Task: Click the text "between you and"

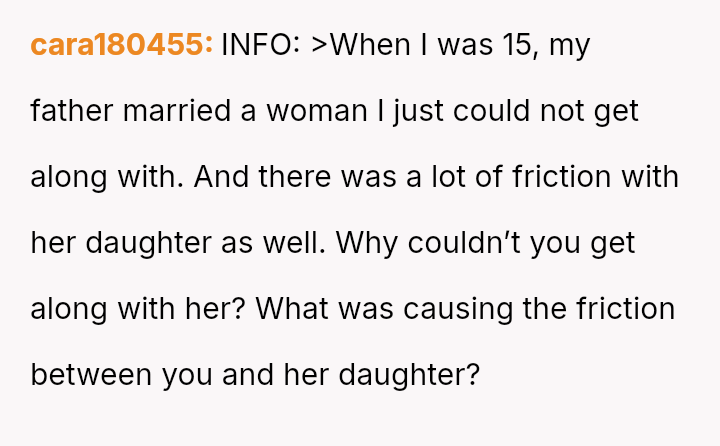Action: pos(170,375)
